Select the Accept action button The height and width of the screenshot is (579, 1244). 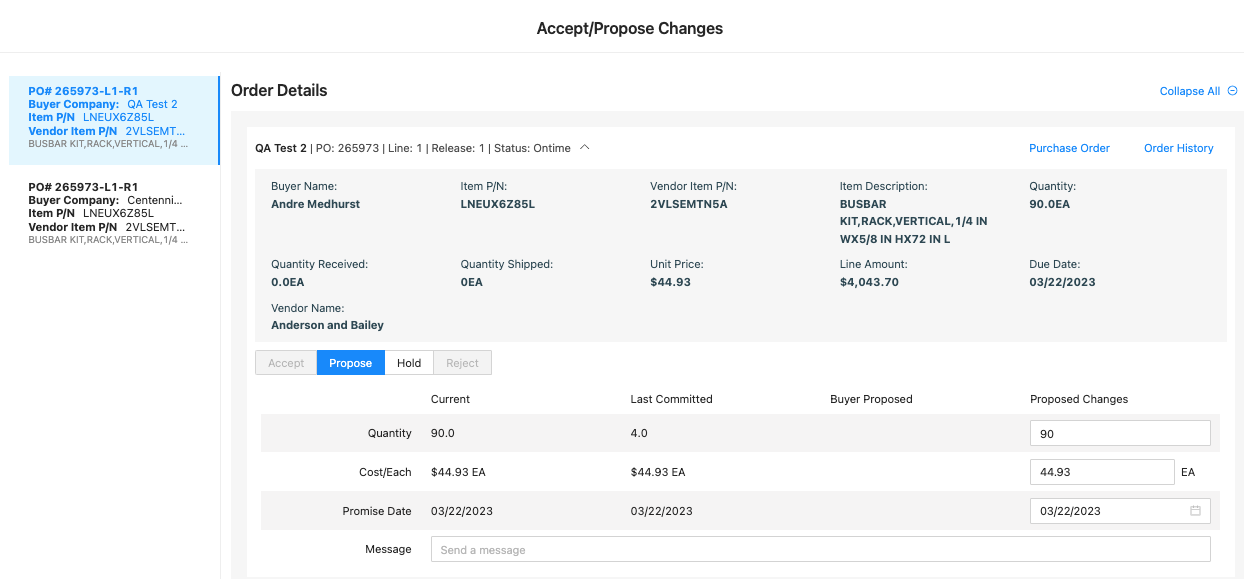[x=286, y=363]
